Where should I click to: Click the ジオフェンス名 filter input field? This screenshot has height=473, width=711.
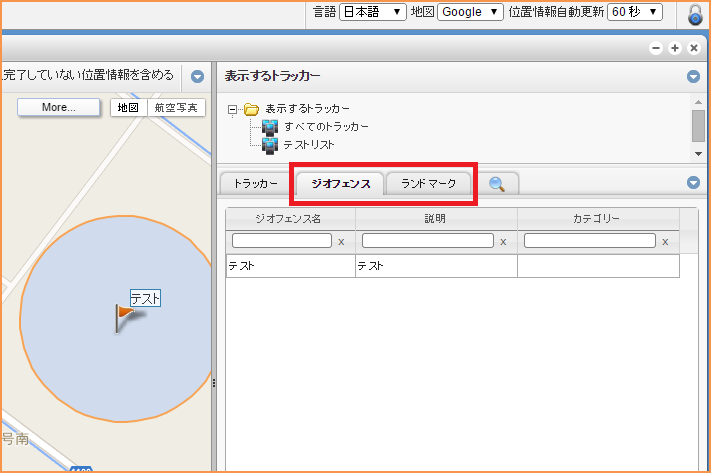[x=282, y=241]
